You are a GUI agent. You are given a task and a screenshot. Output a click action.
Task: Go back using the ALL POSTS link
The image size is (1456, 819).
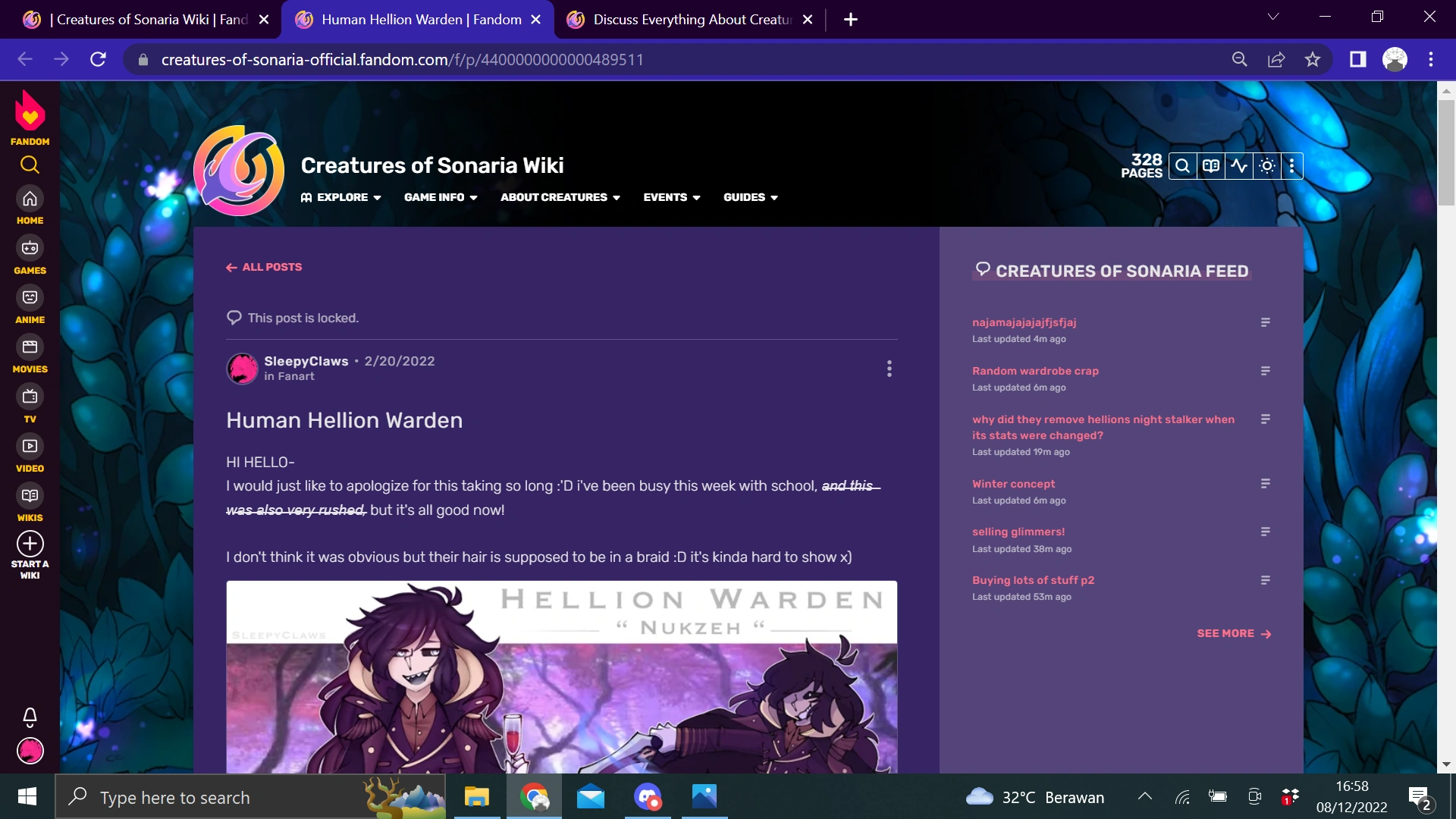click(263, 267)
